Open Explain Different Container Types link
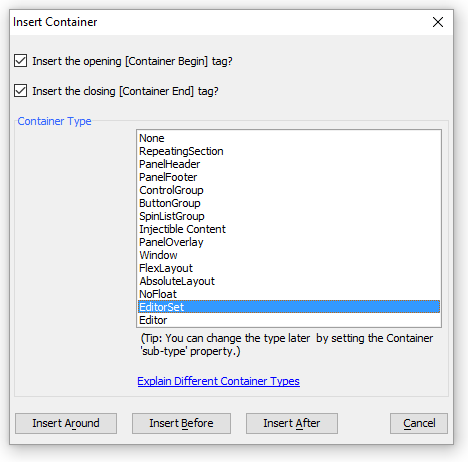 [218, 381]
